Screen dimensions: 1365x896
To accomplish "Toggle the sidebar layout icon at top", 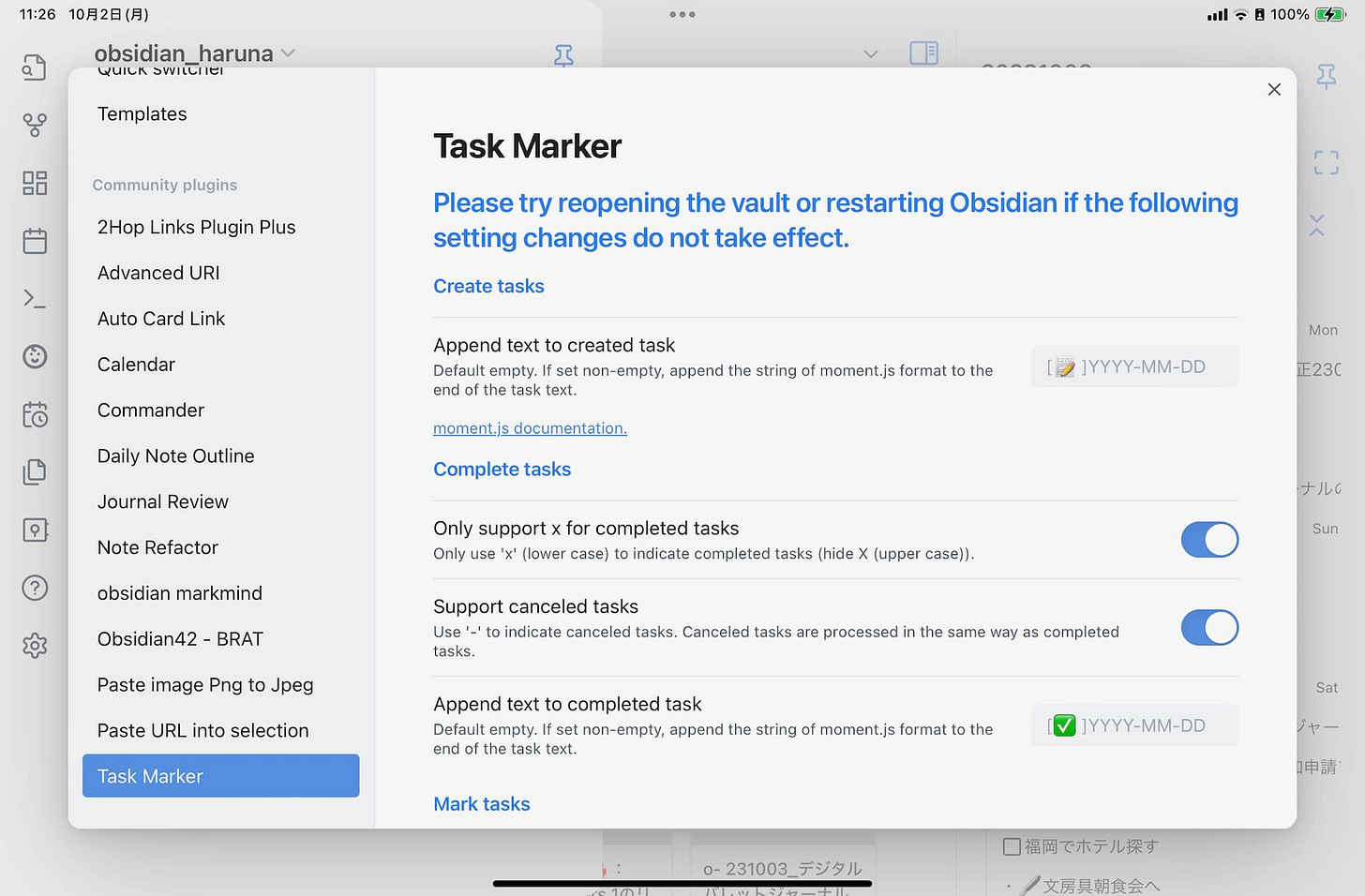I will [923, 53].
